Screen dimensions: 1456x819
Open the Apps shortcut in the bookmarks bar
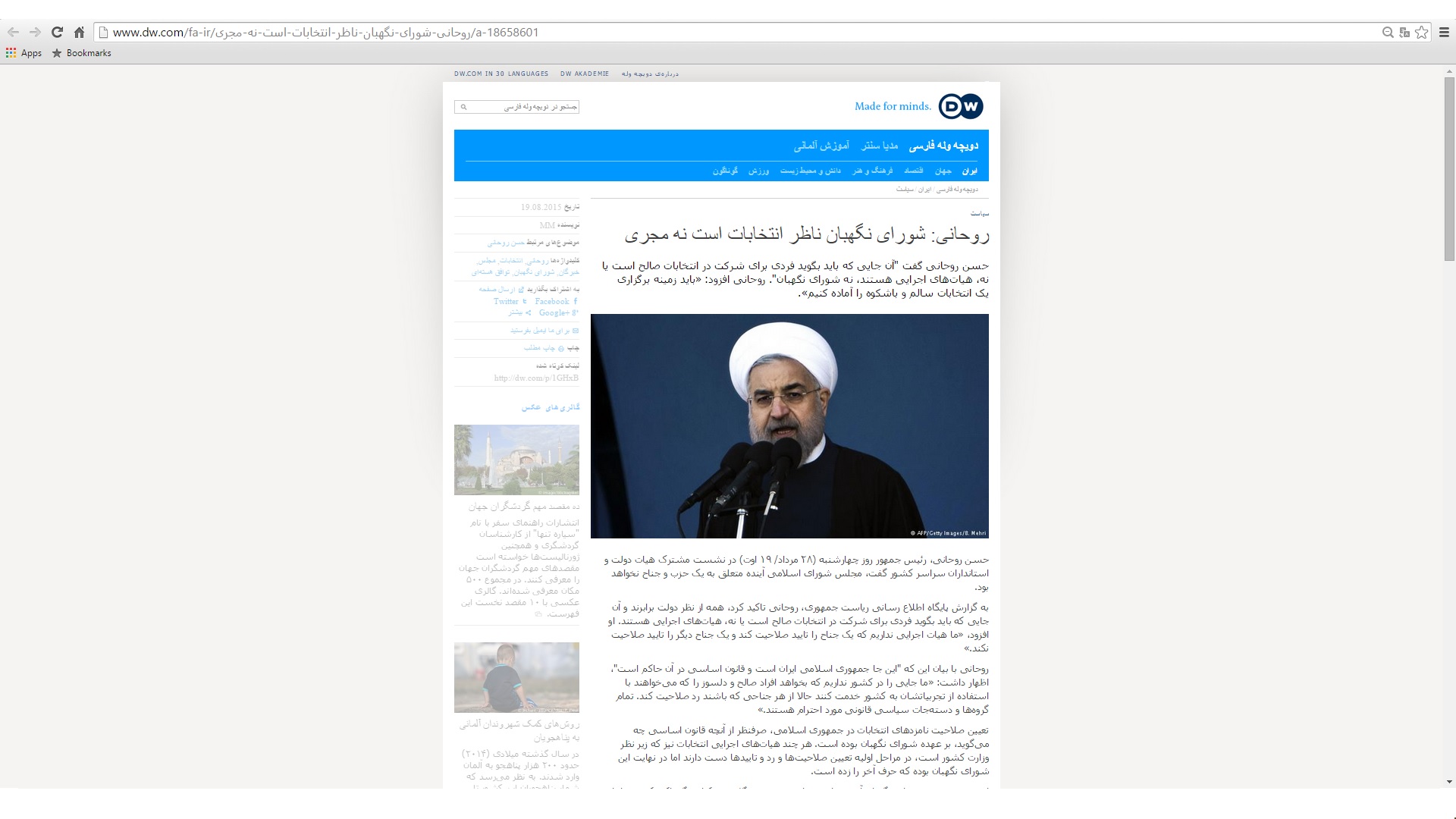[x=24, y=53]
